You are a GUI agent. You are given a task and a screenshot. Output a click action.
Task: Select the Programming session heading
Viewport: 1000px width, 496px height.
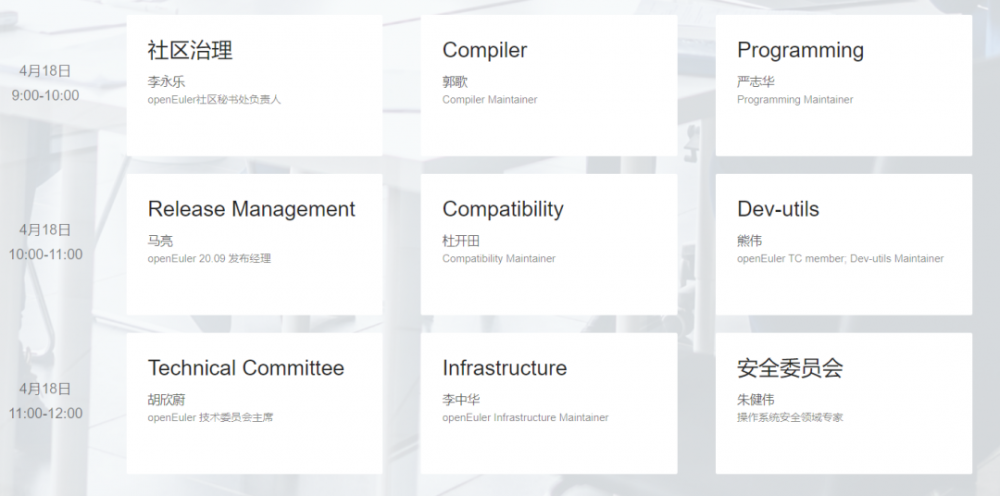tap(800, 50)
